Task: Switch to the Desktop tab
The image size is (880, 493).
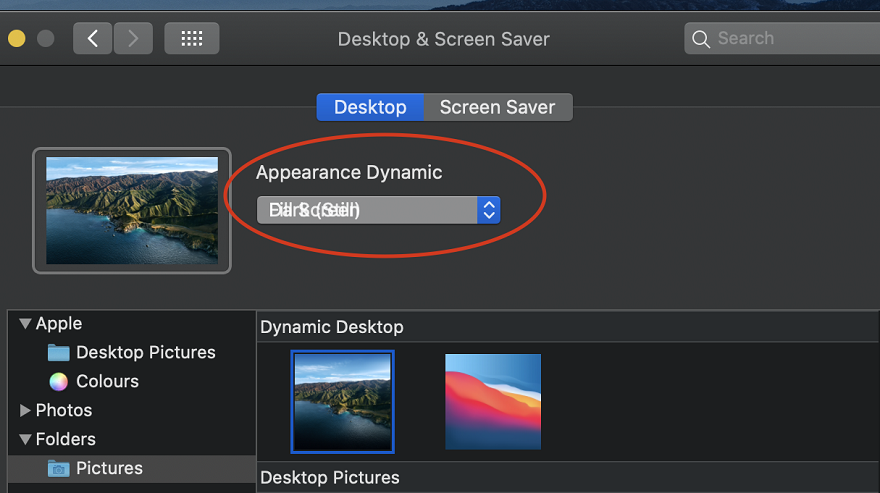Action: click(370, 107)
